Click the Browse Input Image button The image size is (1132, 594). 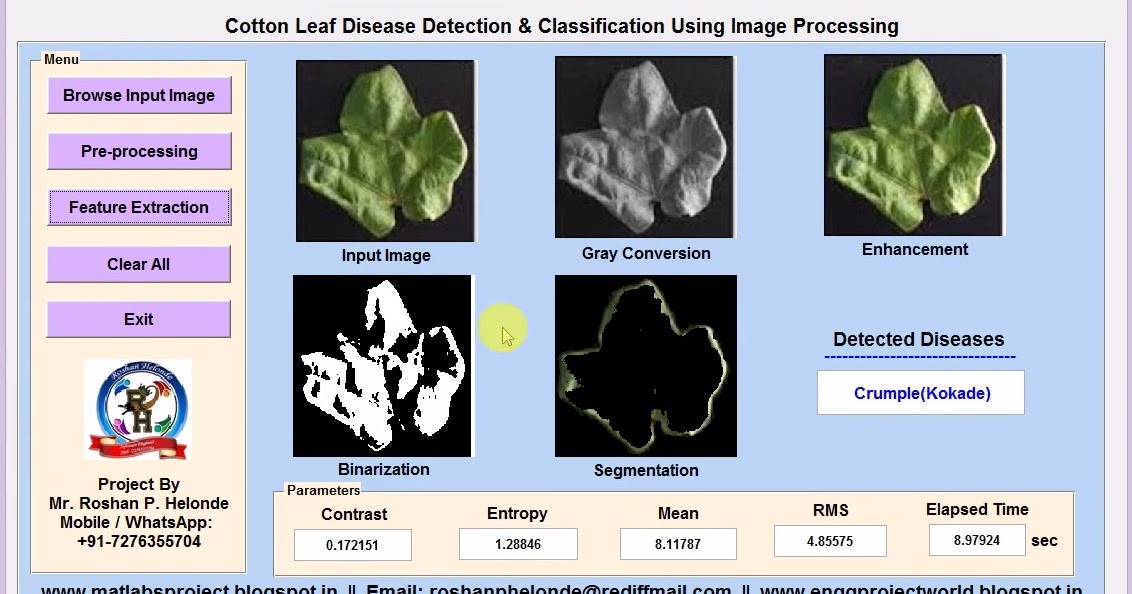click(x=138, y=95)
